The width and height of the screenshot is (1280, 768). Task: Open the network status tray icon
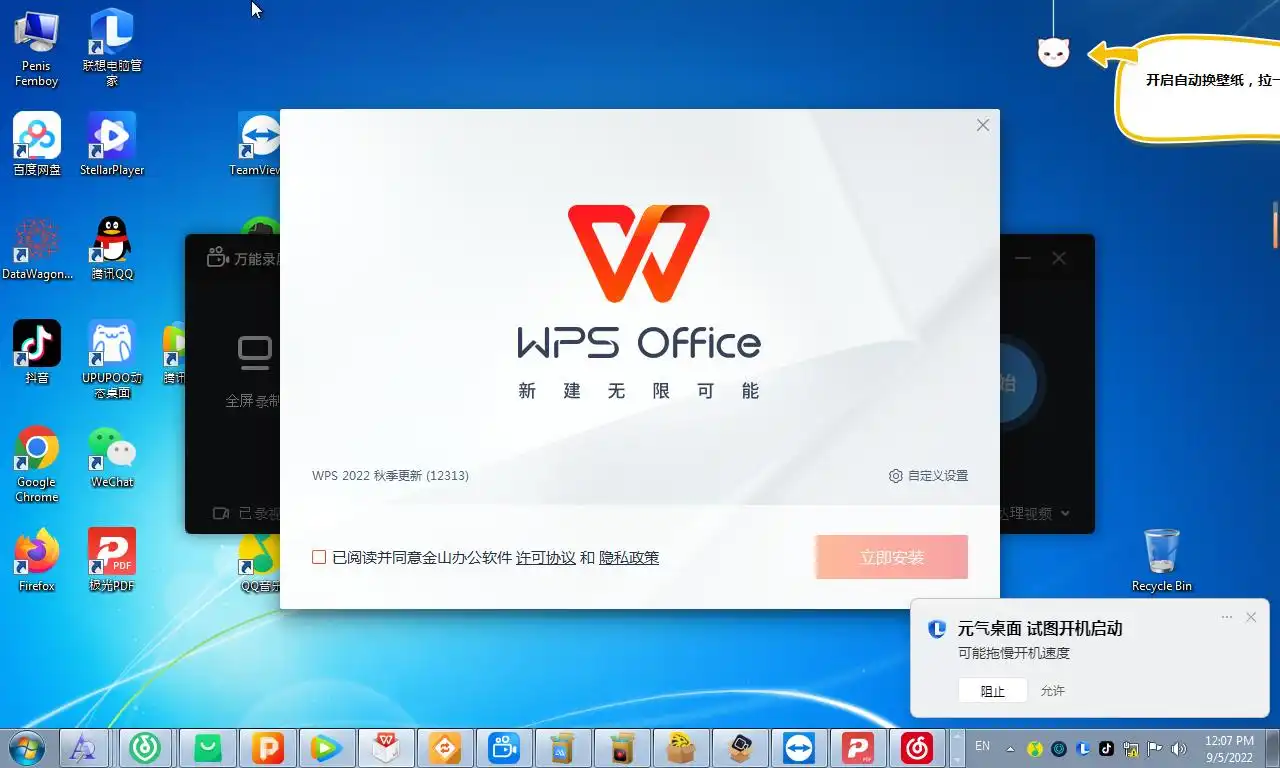[1131, 748]
